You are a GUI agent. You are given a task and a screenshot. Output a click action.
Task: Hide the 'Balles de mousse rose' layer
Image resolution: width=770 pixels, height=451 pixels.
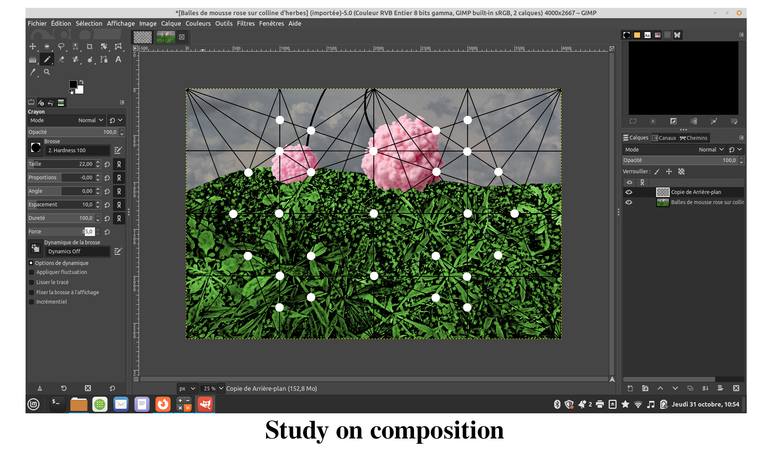[x=629, y=202]
